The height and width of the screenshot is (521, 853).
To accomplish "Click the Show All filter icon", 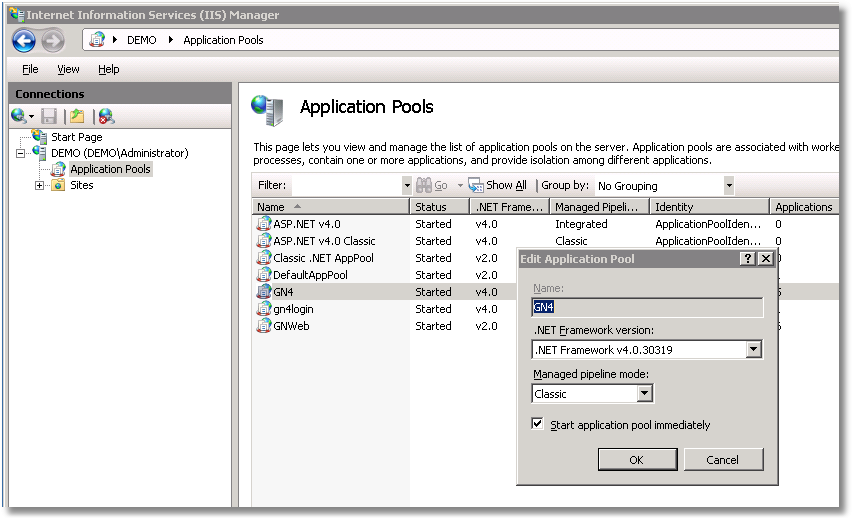I will coord(475,185).
